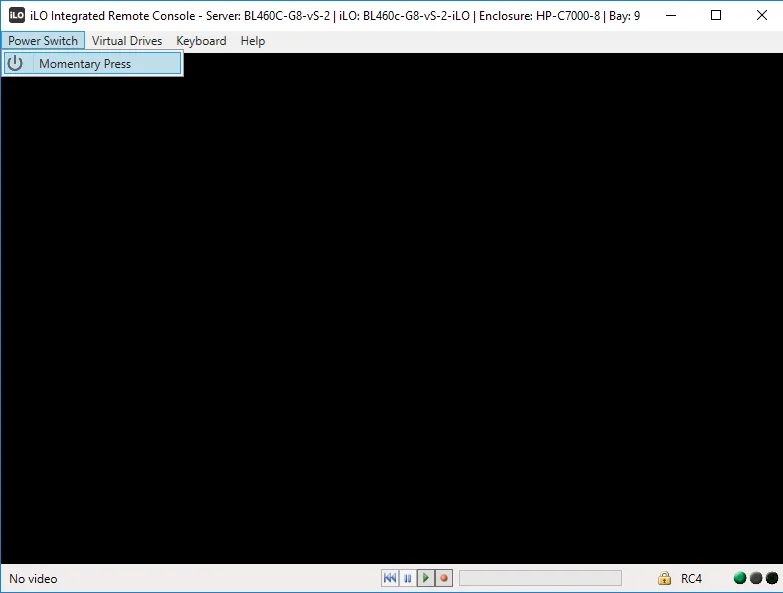
Task: Open the Keyboard menu
Action: pos(201,40)
